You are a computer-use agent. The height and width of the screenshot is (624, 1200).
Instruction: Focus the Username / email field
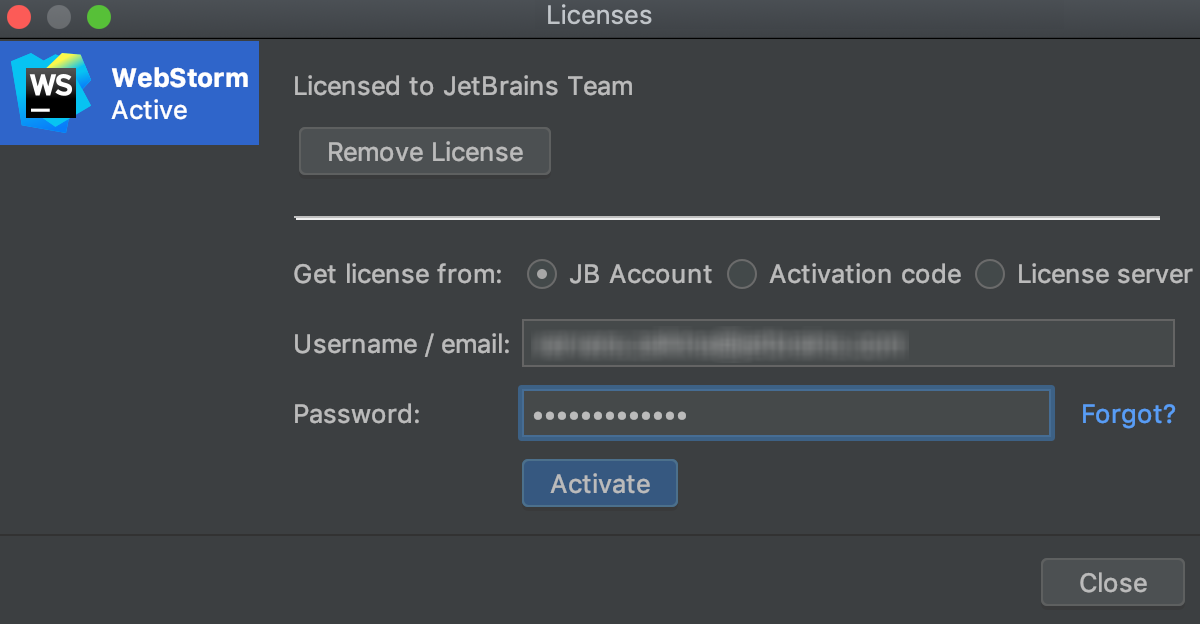coord(848,343)
